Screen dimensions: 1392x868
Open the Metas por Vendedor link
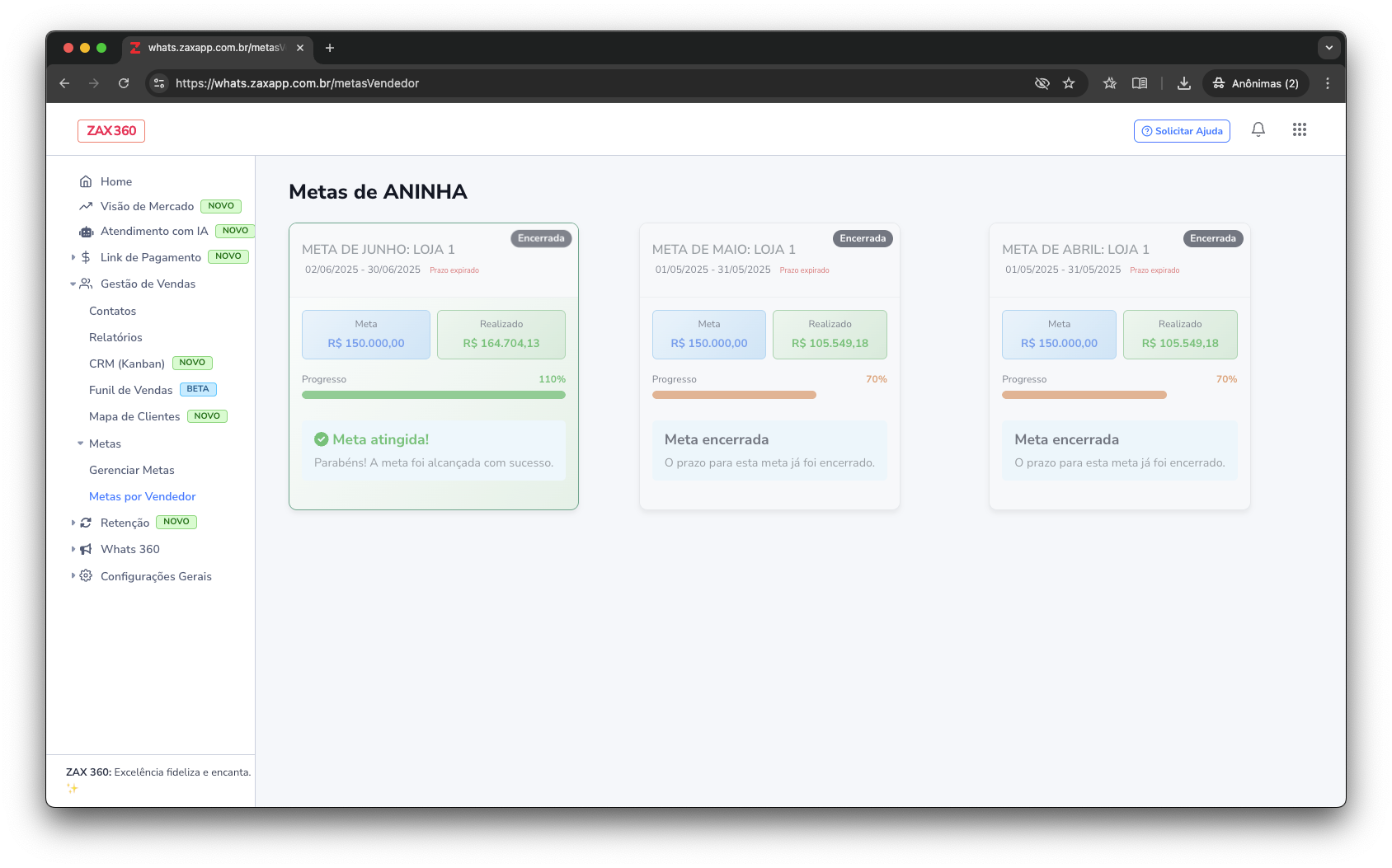(x=142, y=496)
